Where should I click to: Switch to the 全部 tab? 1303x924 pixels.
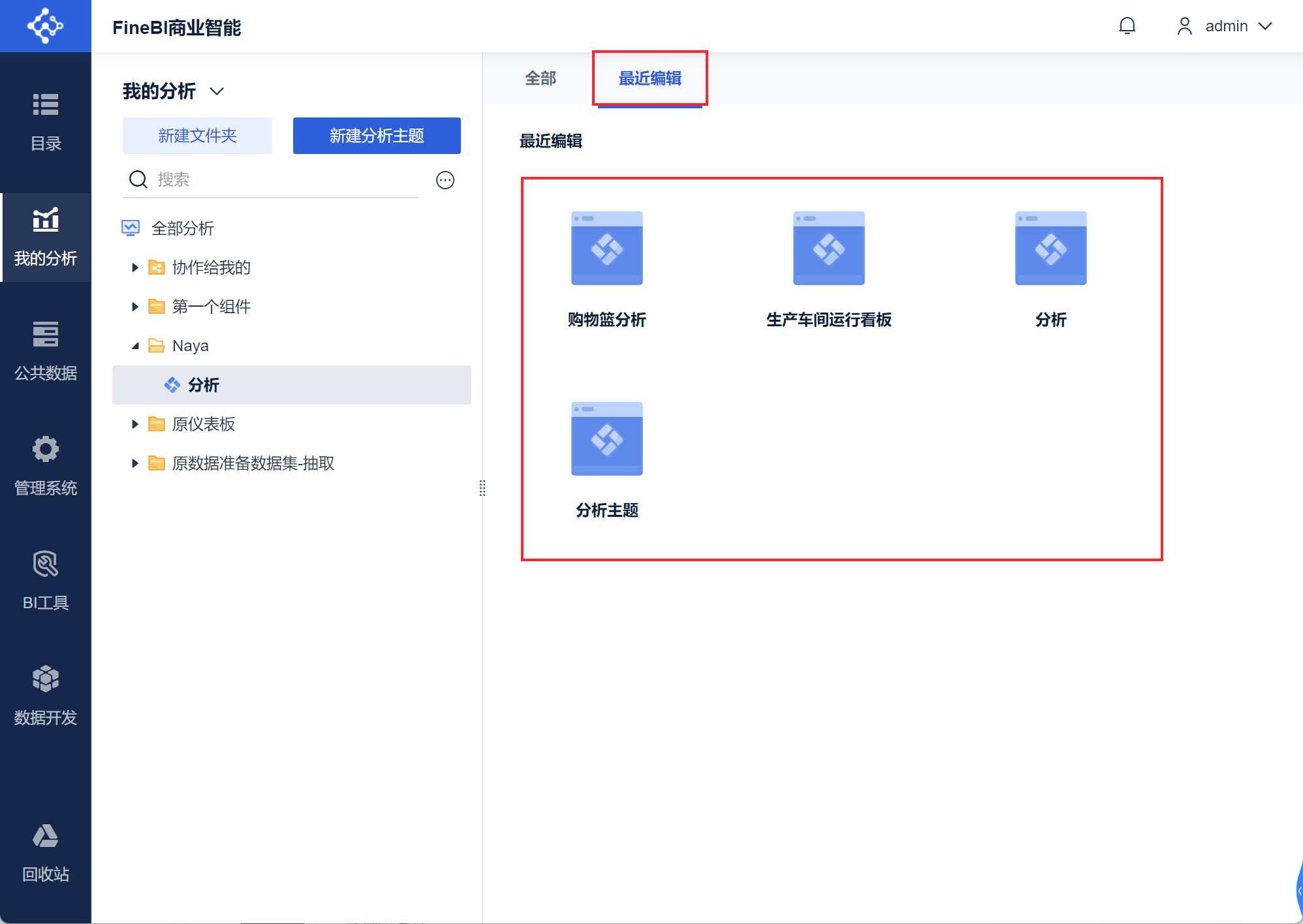(x=541, y=78)
